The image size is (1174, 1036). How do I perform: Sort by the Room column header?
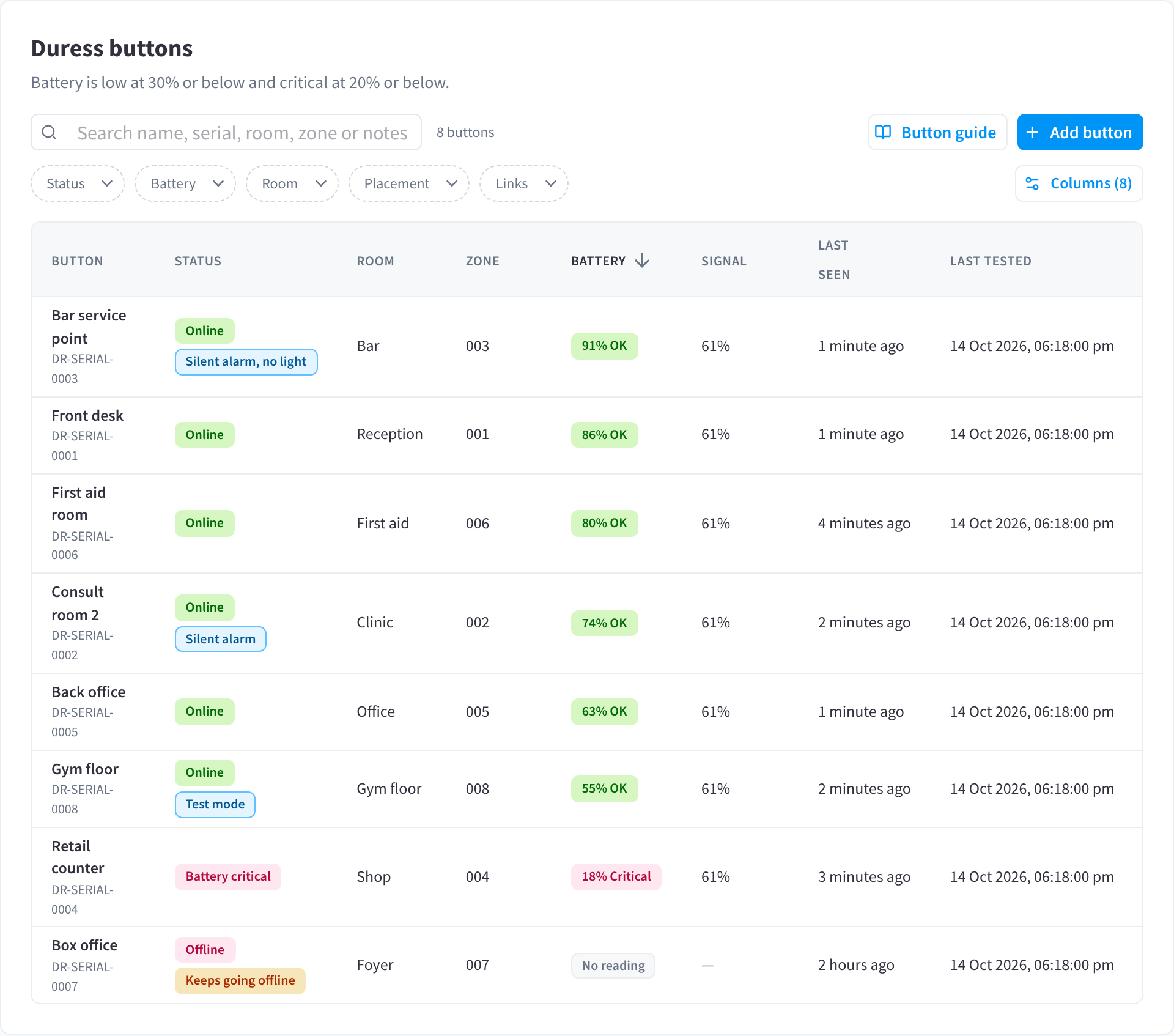click(x=375, y=261)
